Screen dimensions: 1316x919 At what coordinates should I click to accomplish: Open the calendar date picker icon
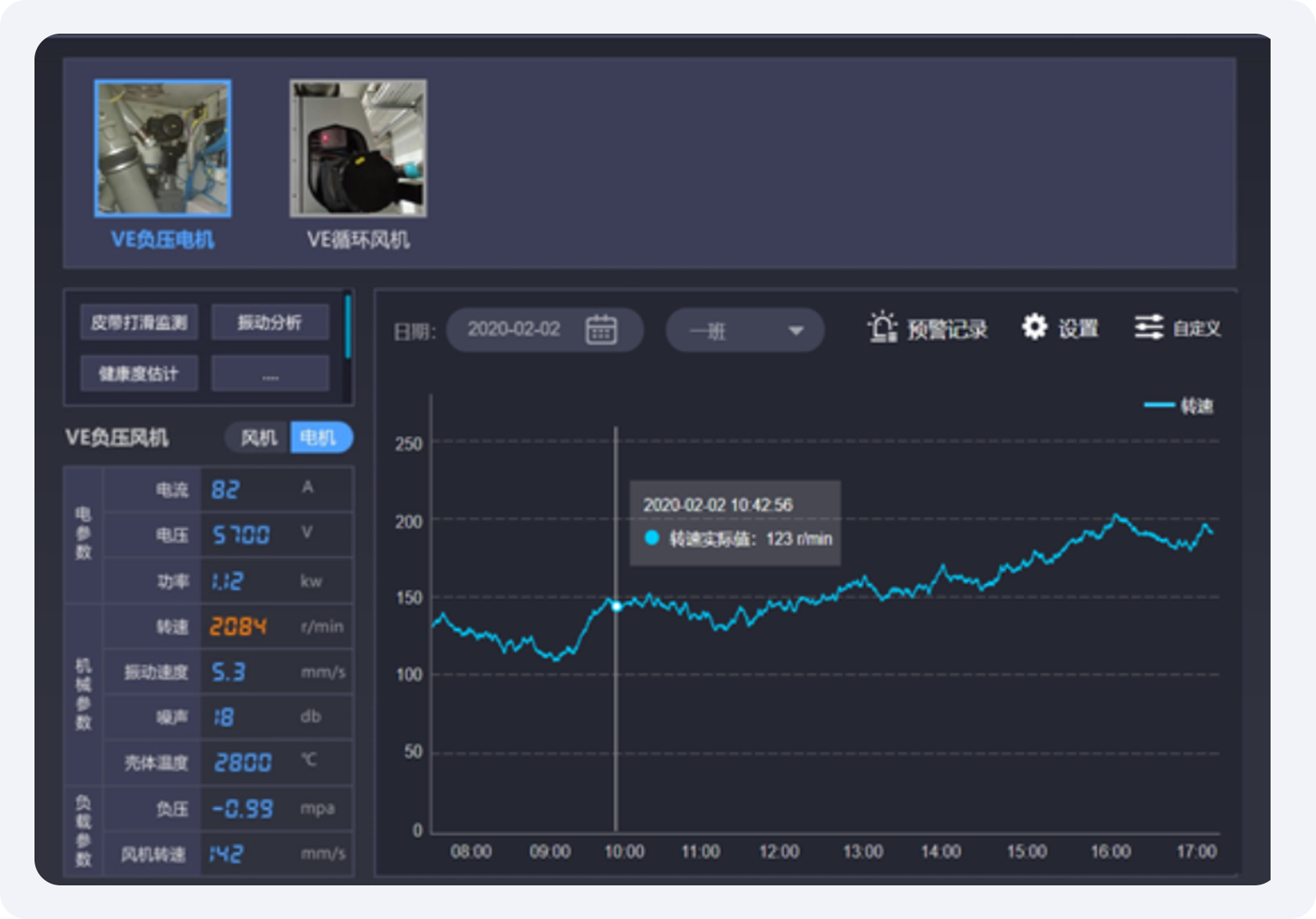point(601,330)
